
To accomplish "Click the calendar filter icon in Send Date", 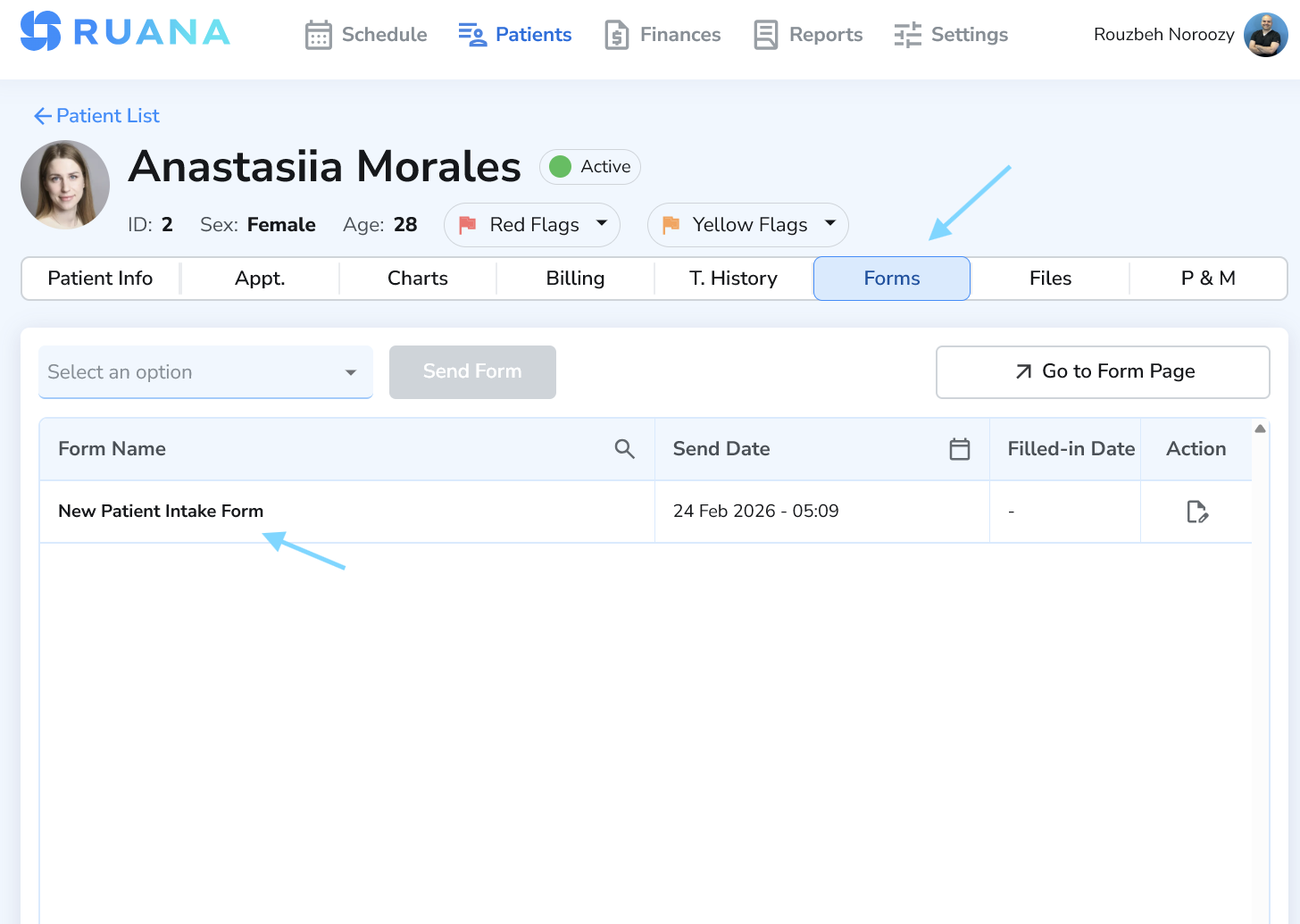I will pyautogui.click(x=960, y=449).
